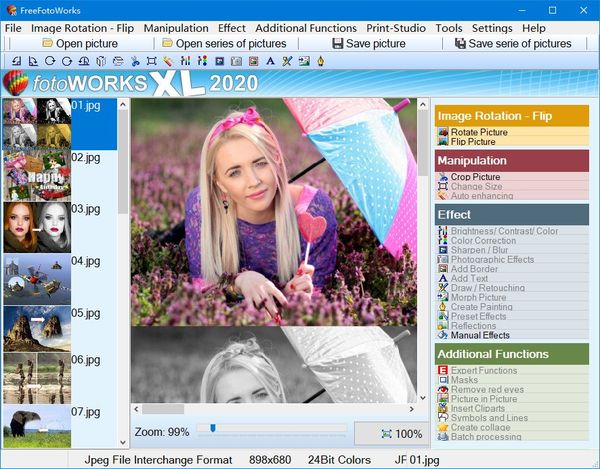Click the scissors Crop icon in the toolbar
Image resolution: width=600 pixels, height=469 pixels.
coord(135,61)
